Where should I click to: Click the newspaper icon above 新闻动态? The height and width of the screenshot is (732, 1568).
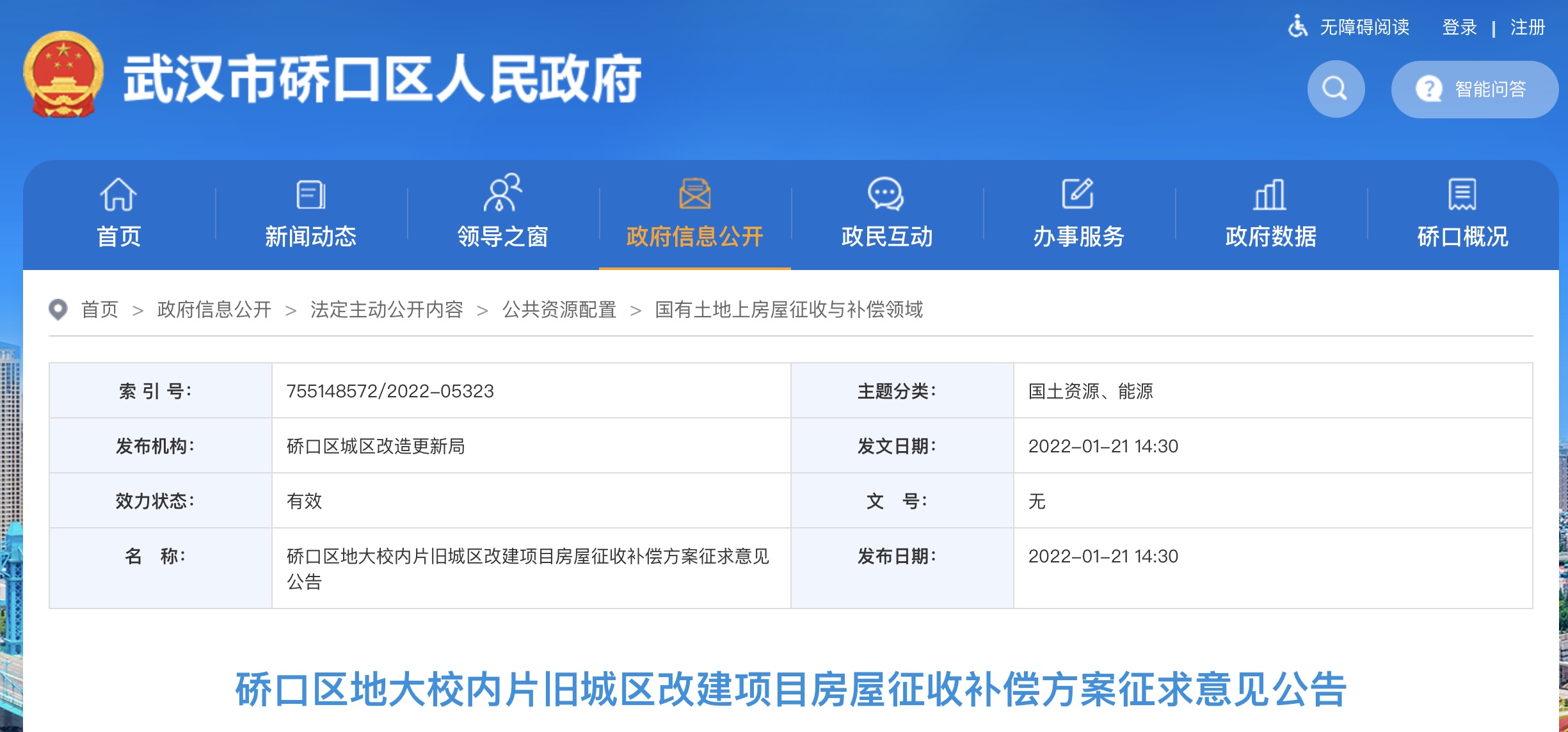coord(311,194)
